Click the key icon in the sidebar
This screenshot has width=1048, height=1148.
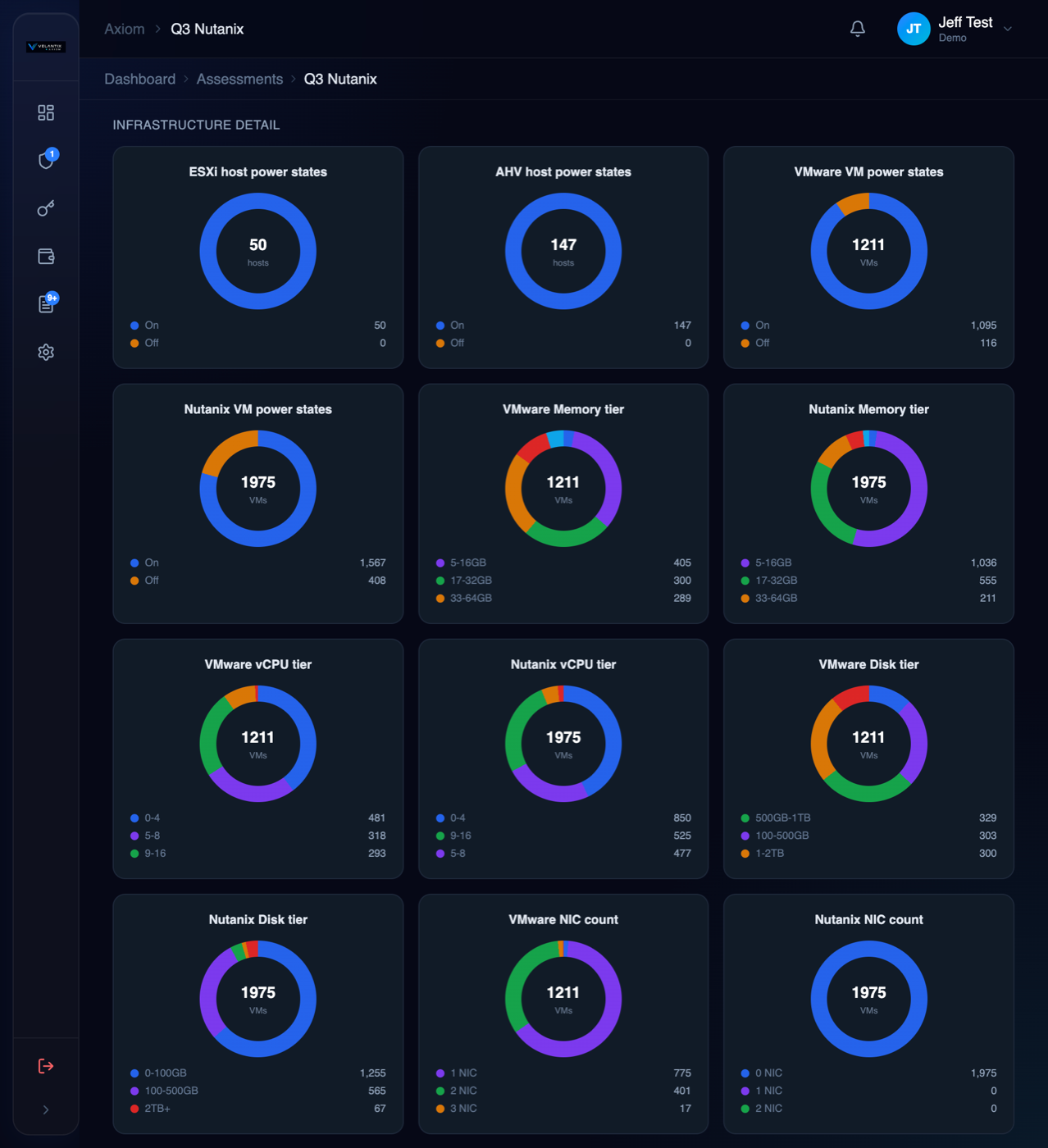46,208
